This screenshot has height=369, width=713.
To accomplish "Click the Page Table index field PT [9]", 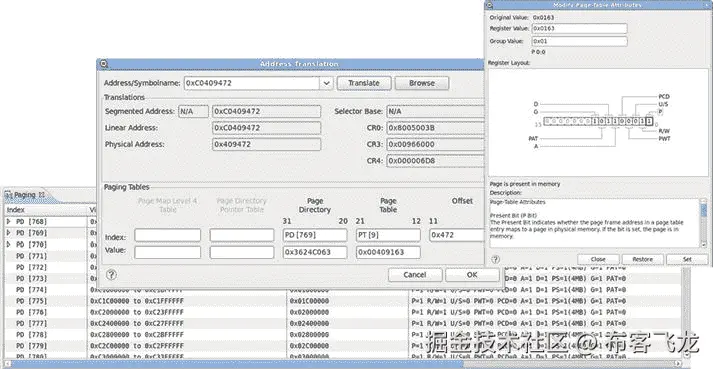I will (388, 235).
